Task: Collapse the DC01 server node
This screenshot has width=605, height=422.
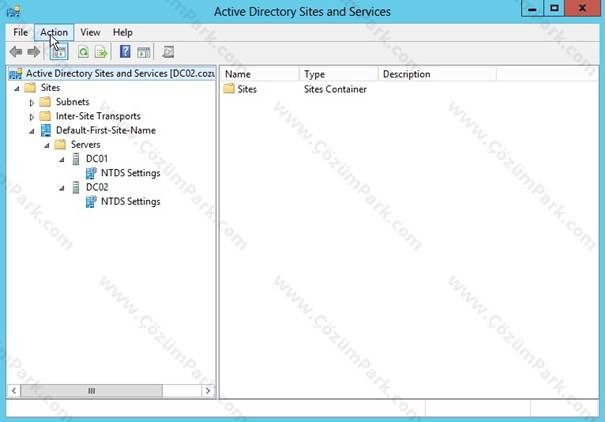Action: point(62,159)
